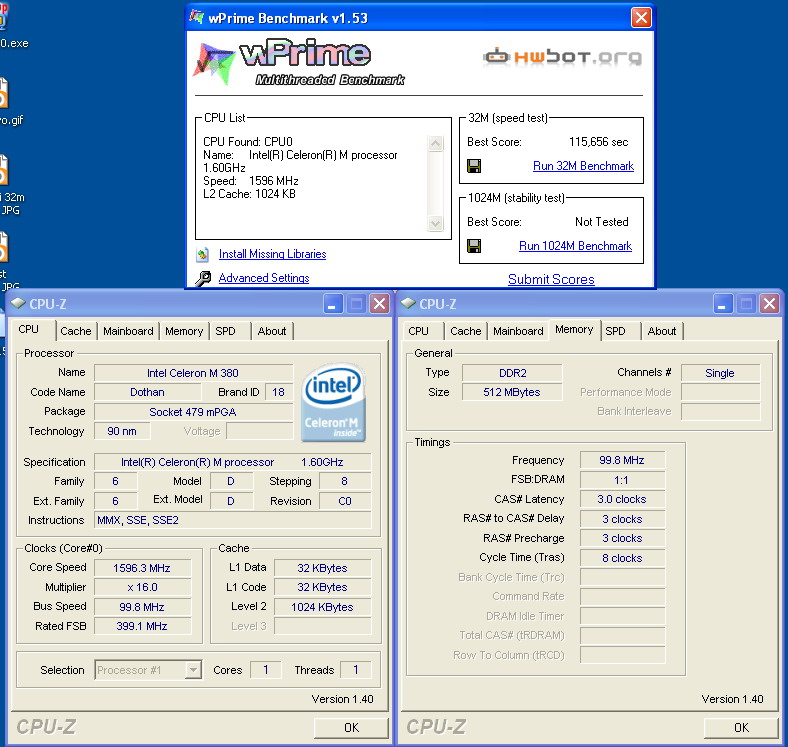Click the Code Name value Dothan
This screenshot has height=747, width=788.
[x=147, y=392]
